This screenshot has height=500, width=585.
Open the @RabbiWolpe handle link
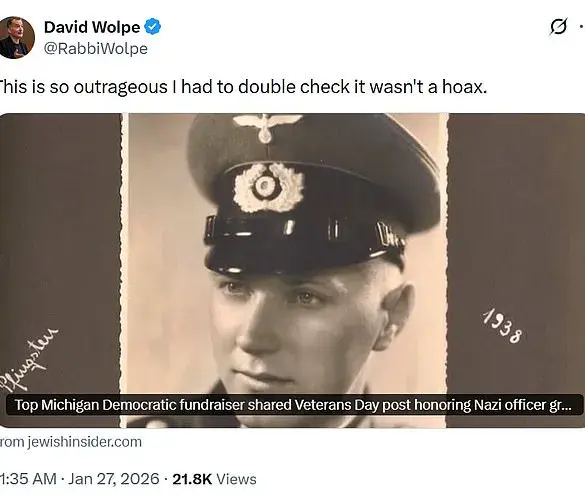(96, 49)
